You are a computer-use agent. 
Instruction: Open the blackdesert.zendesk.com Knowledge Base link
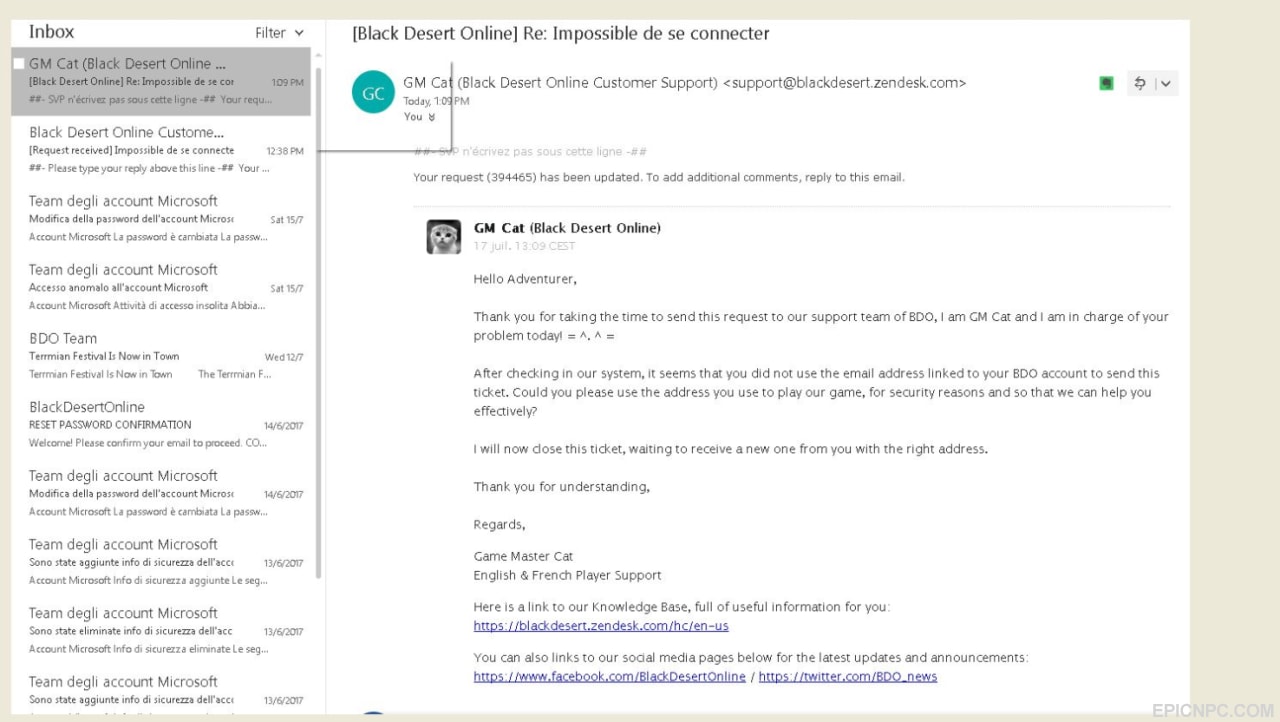[601, 626]
